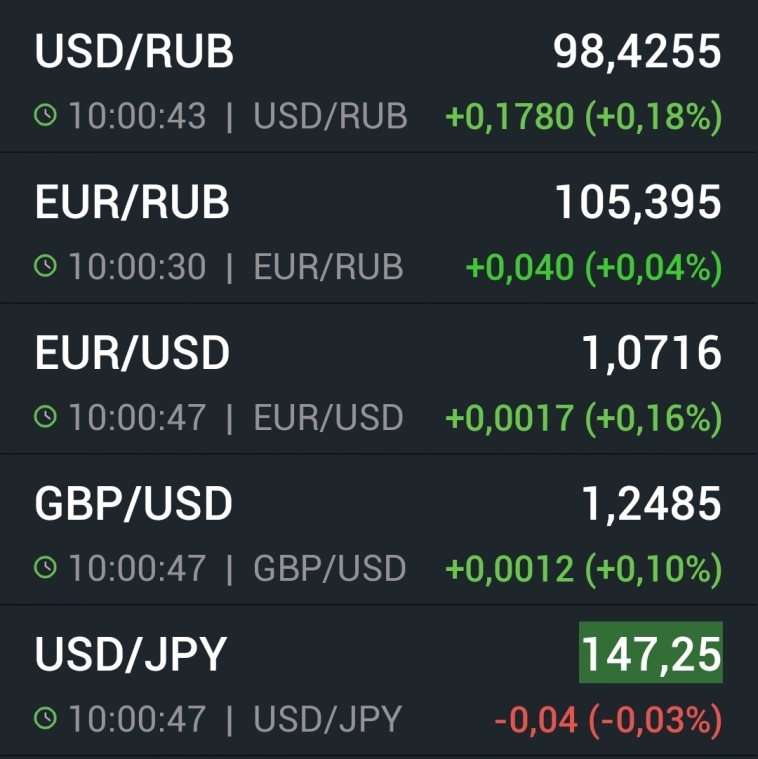Click the EUR/RUB price 105,395
Screen dimensions: 758x759
point(637,203)
